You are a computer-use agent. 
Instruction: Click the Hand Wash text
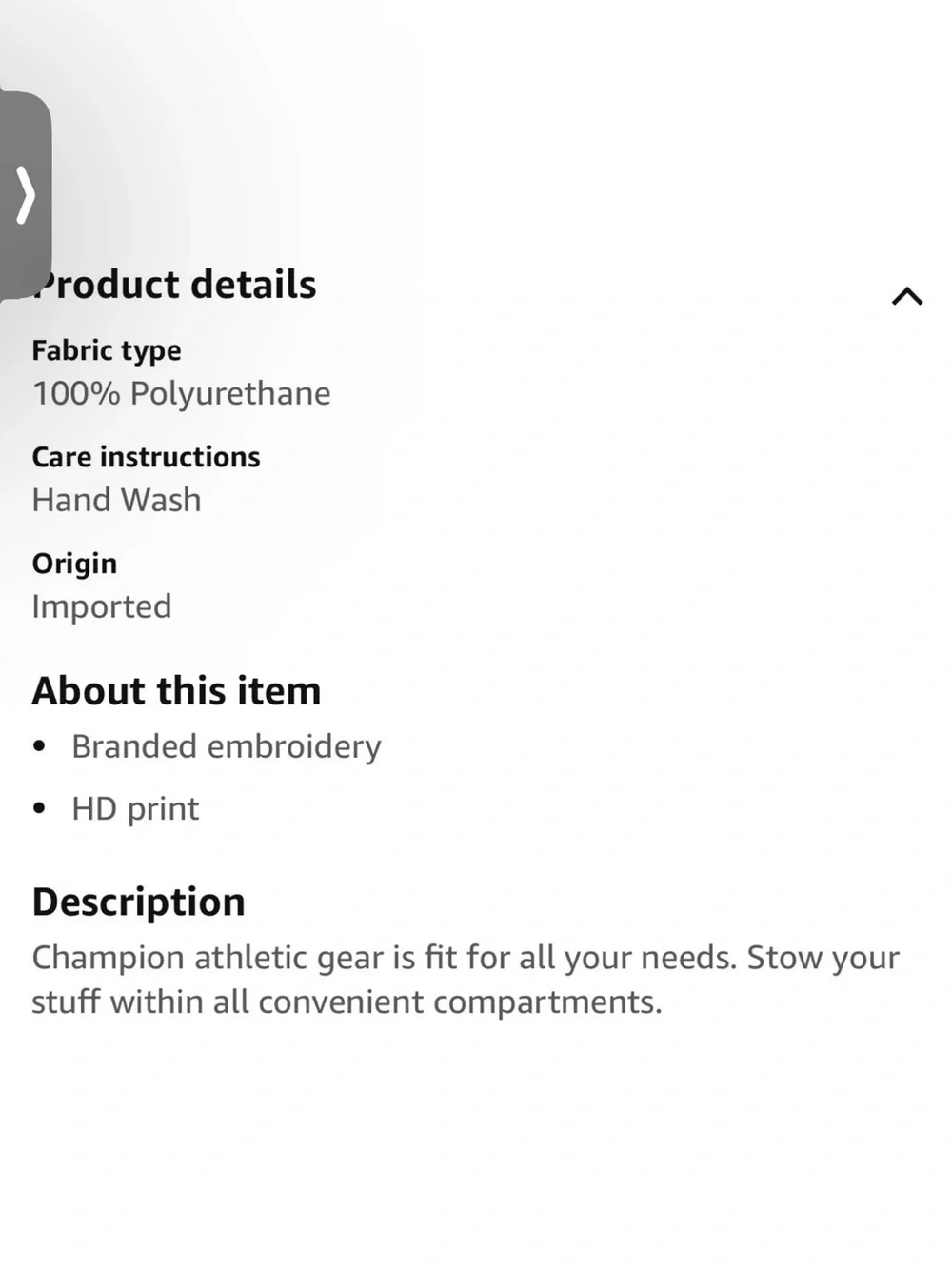[x=117, y=500]
